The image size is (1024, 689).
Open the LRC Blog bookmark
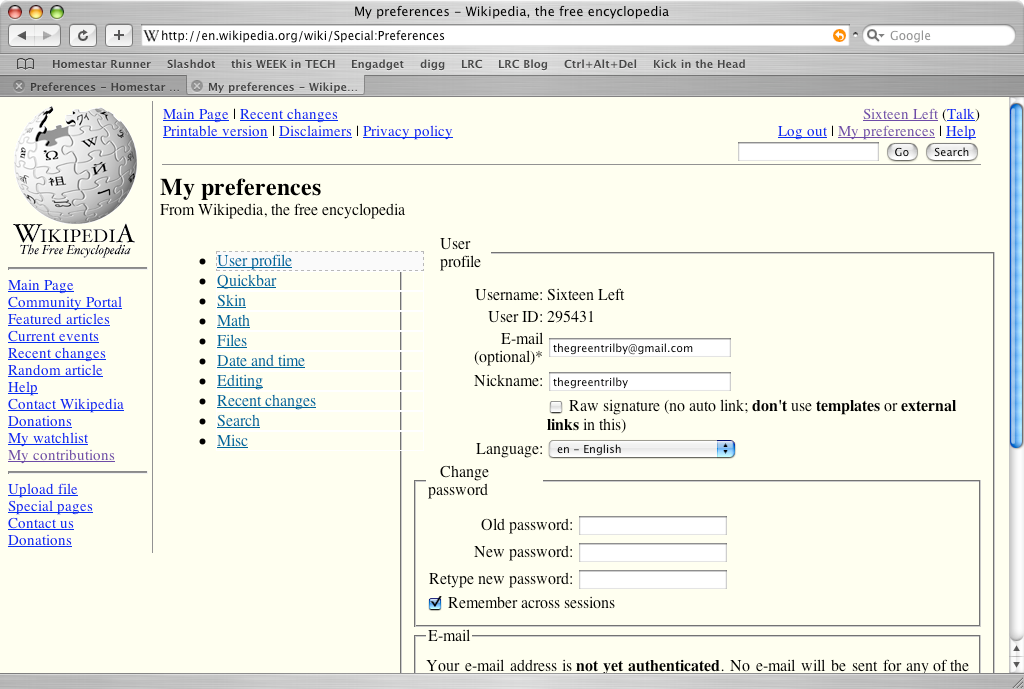coord(522,64)
